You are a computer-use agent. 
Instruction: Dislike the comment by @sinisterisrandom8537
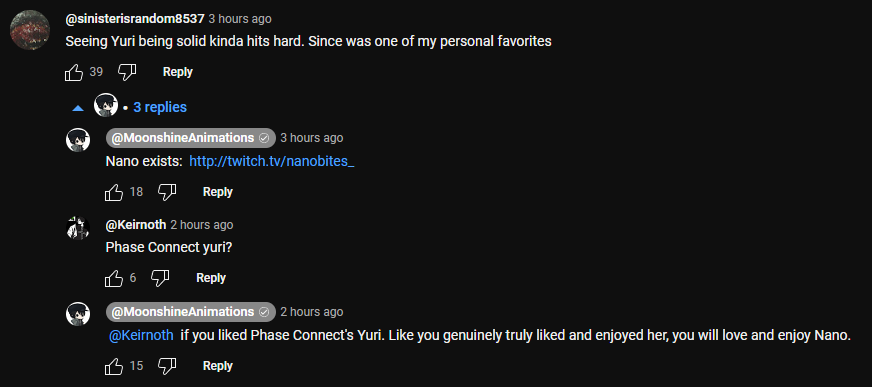[127, 72]
